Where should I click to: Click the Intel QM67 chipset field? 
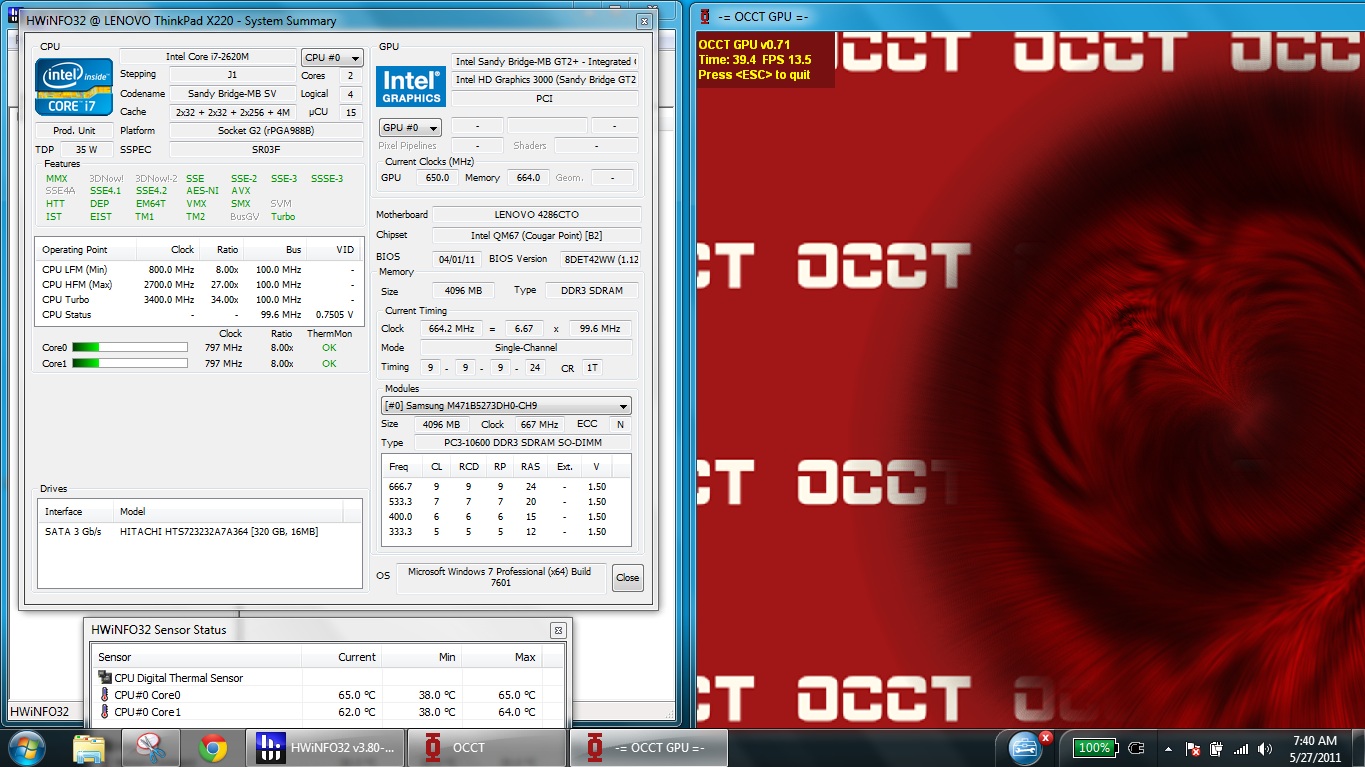[537, 235]
